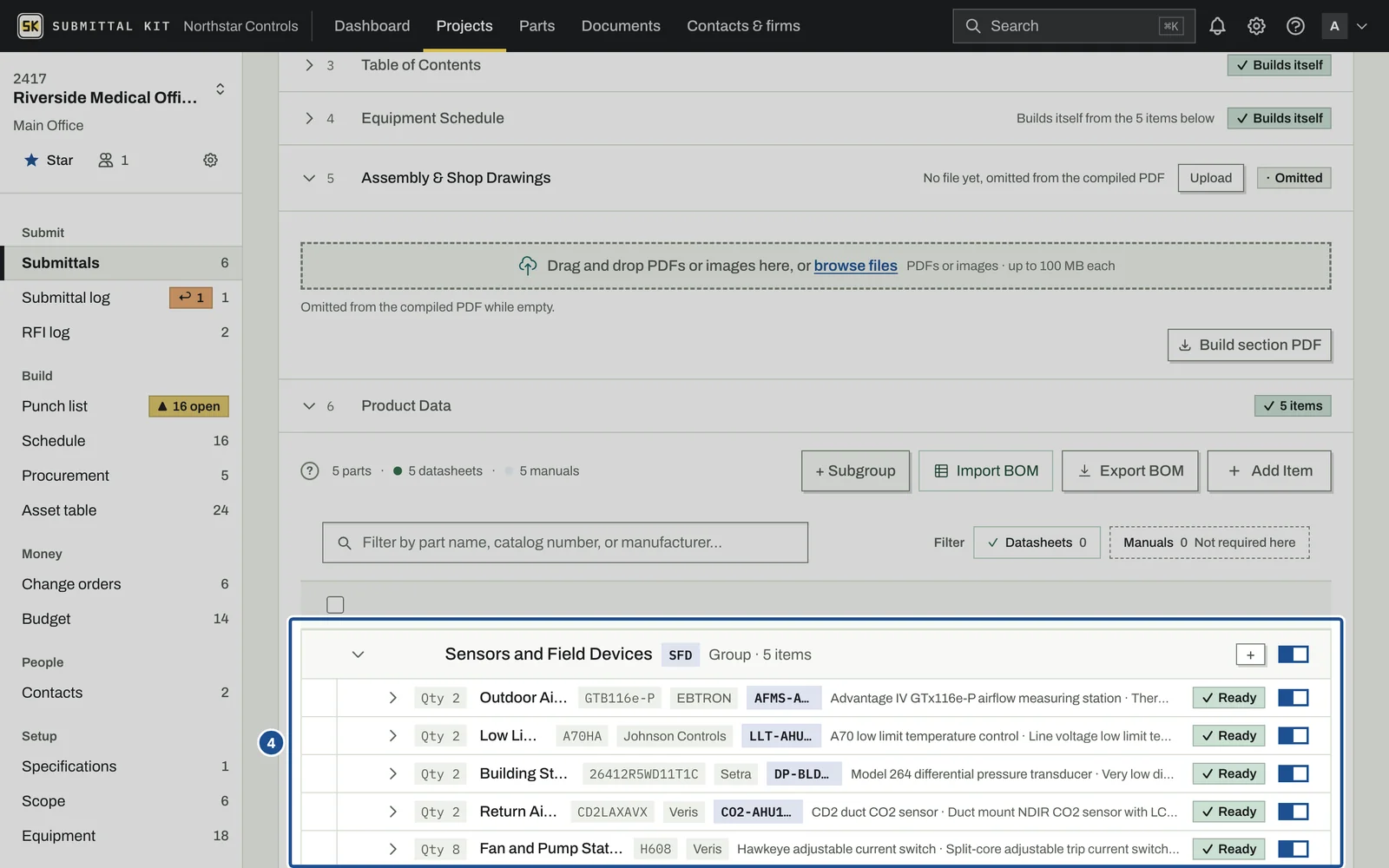
Task: Toggle the Building St... row switch
Action: (1294, 773)
